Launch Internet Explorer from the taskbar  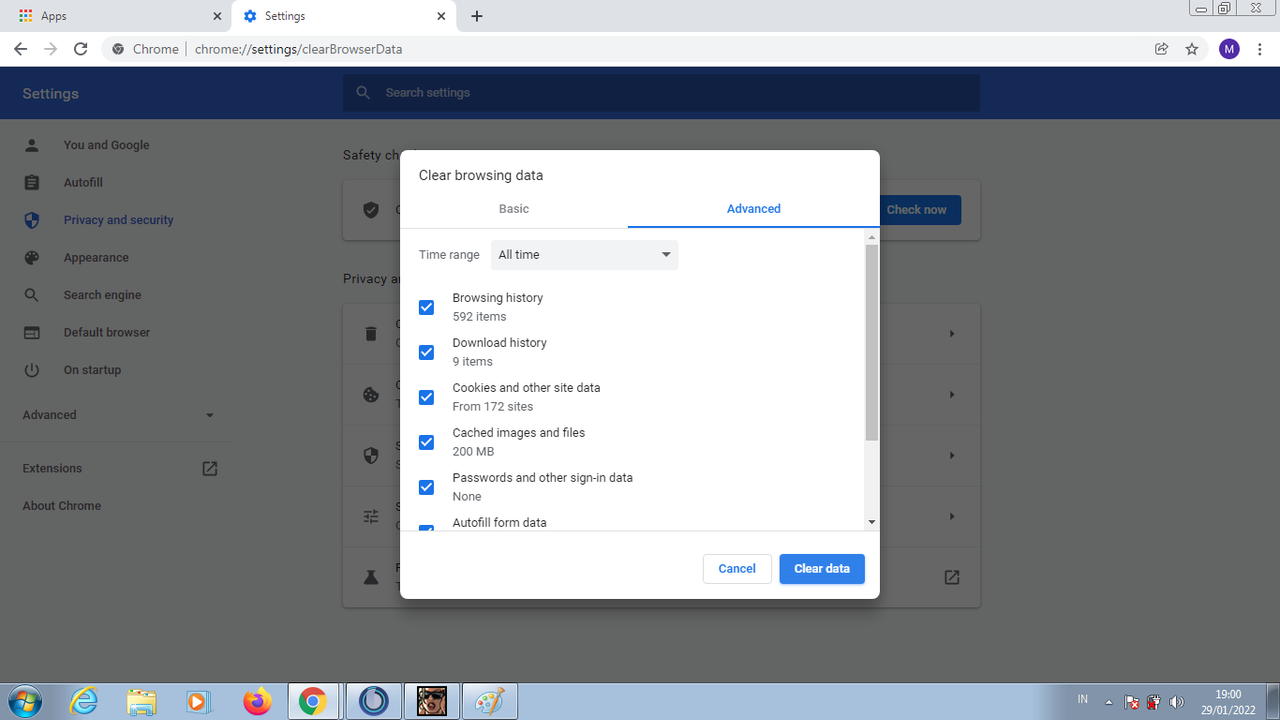[85, 701]
